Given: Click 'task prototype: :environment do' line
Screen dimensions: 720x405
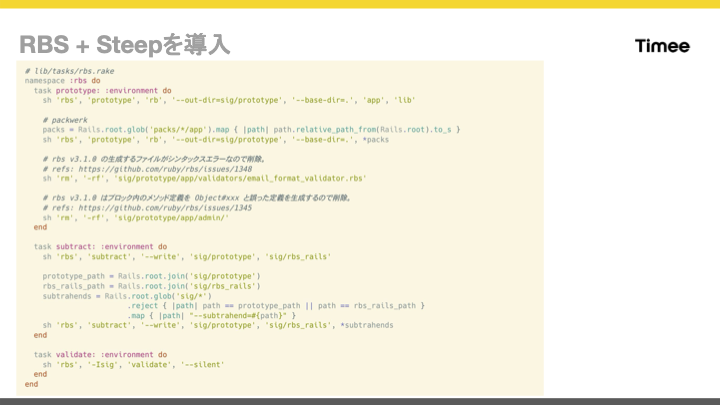Looking at the screenshot, I should (x=102, y=91).
